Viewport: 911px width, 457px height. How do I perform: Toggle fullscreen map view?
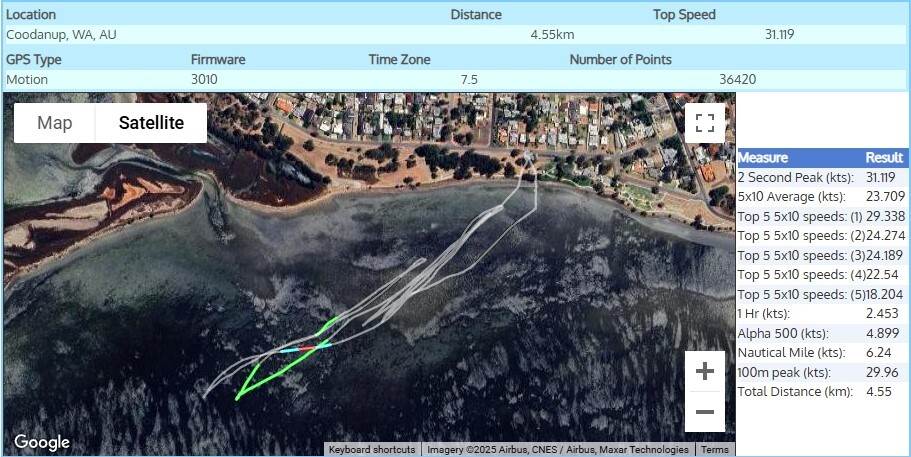(704, 123)
